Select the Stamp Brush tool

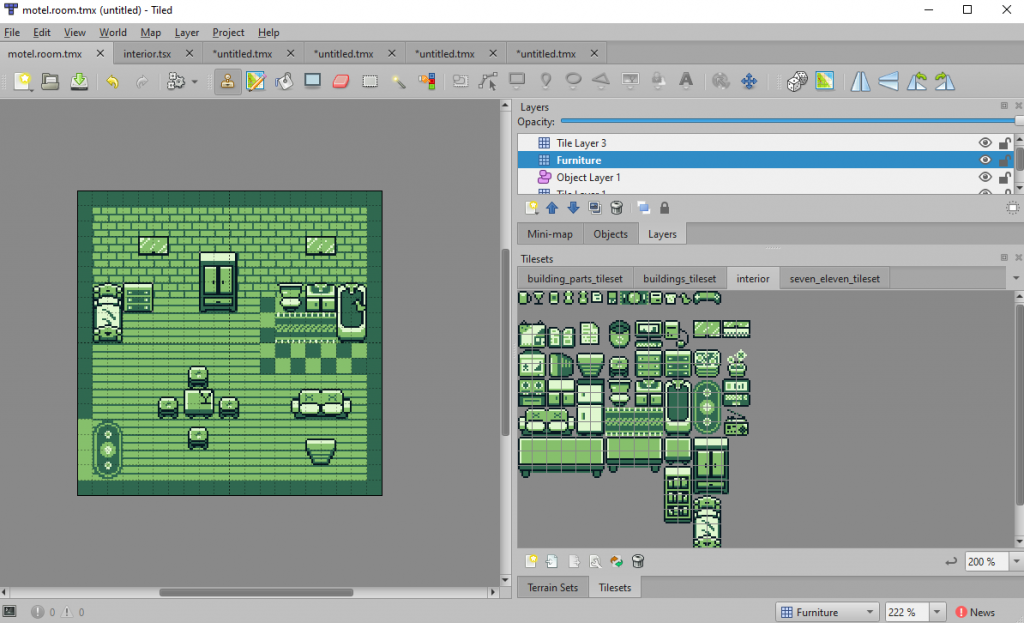point(227,81)
